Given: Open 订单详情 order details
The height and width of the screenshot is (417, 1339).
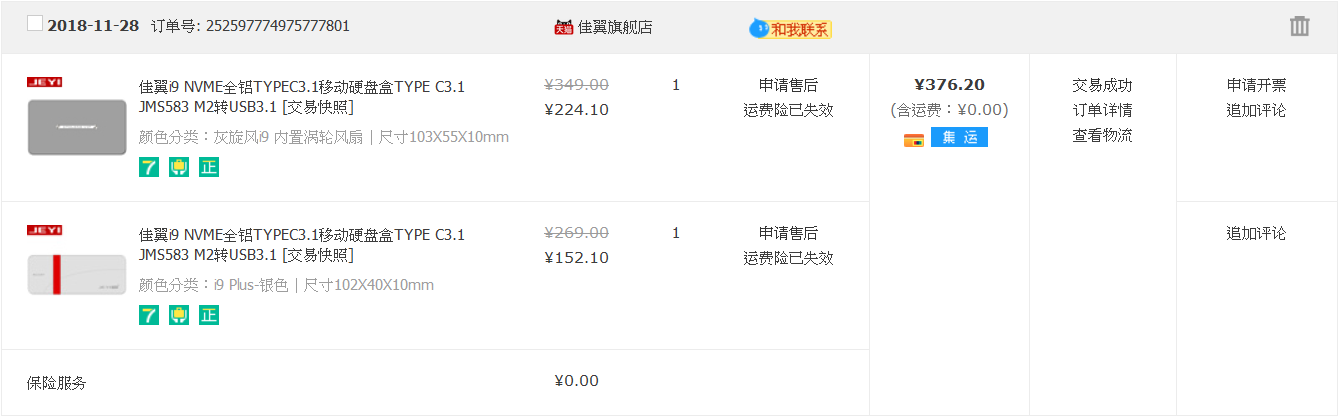Looking at the screenshot, I should coord(1103,110).
